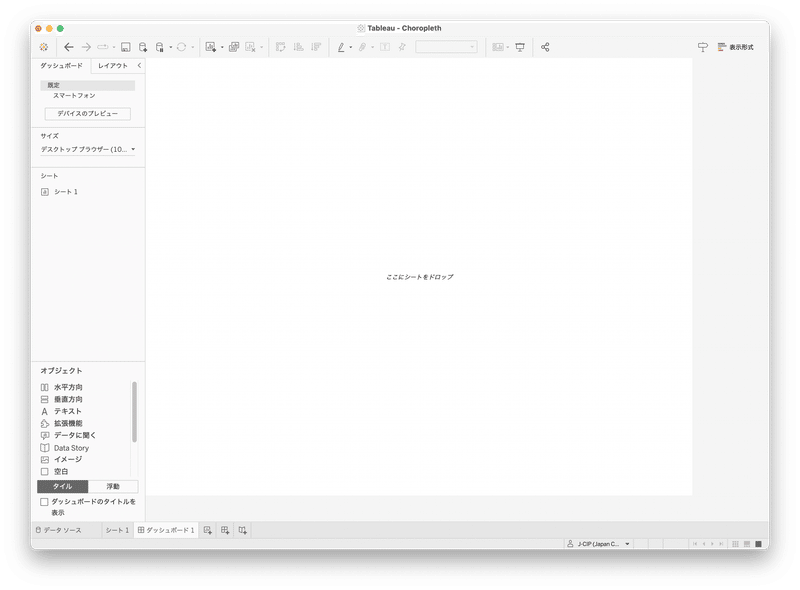Enable ダッシュボードのタイトルを表示 checkbox
The width and height of the screenshot is (800, 590).
click(44, 502)
